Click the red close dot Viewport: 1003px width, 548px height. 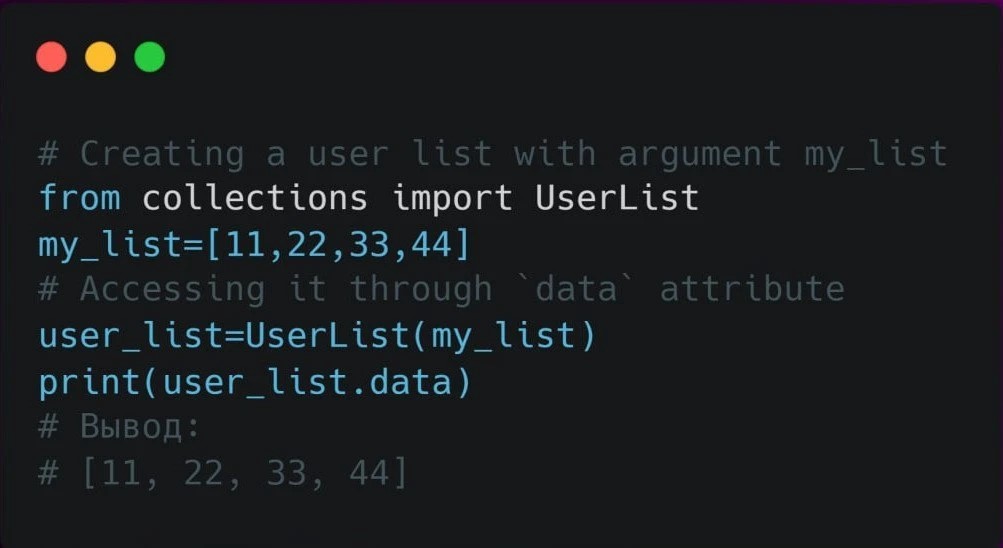click(51, 57)
